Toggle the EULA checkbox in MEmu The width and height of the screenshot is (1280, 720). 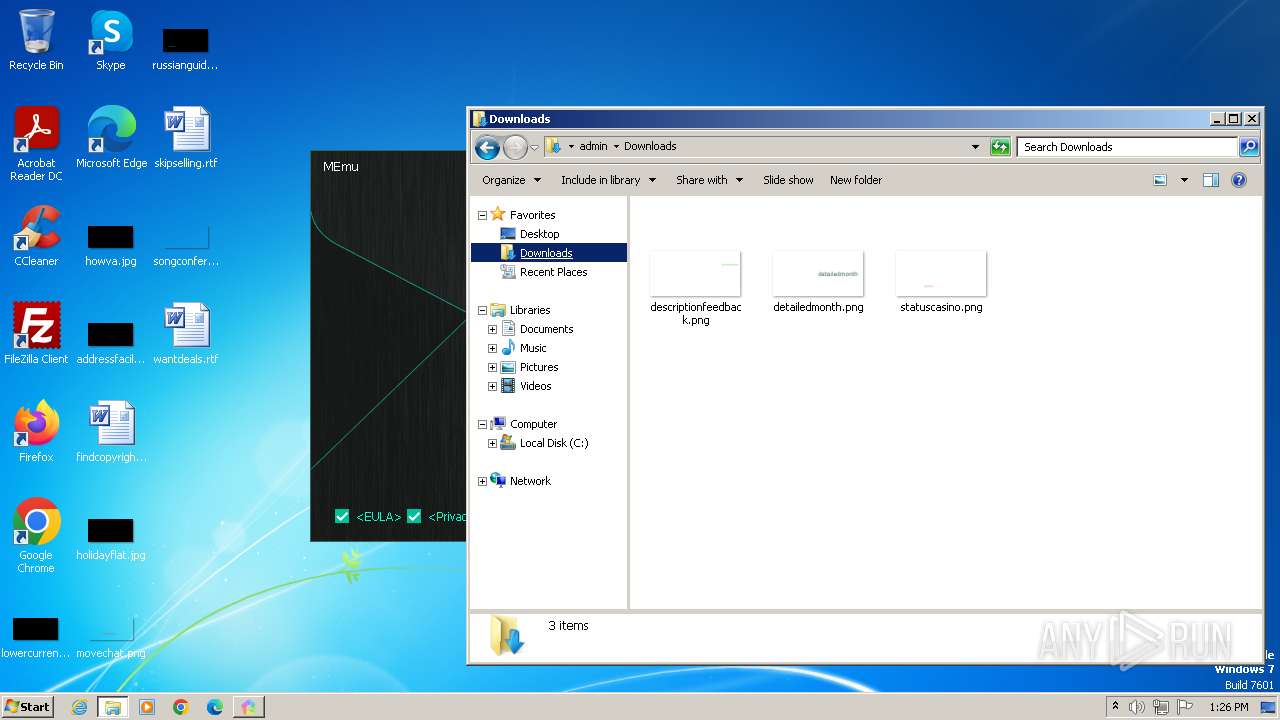coord(342,516)
